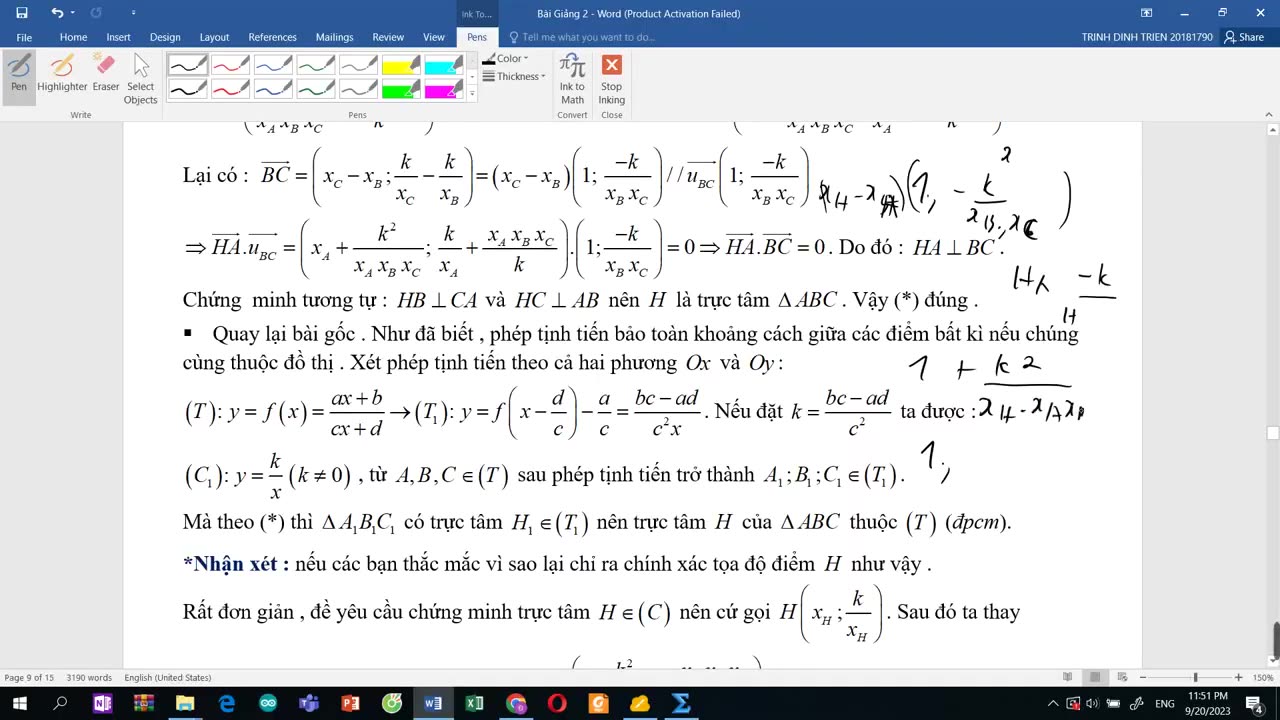Pick the blue pen in the bottom row of the gallery
This screenshot has height=720, width=1280.
point(274,89)
